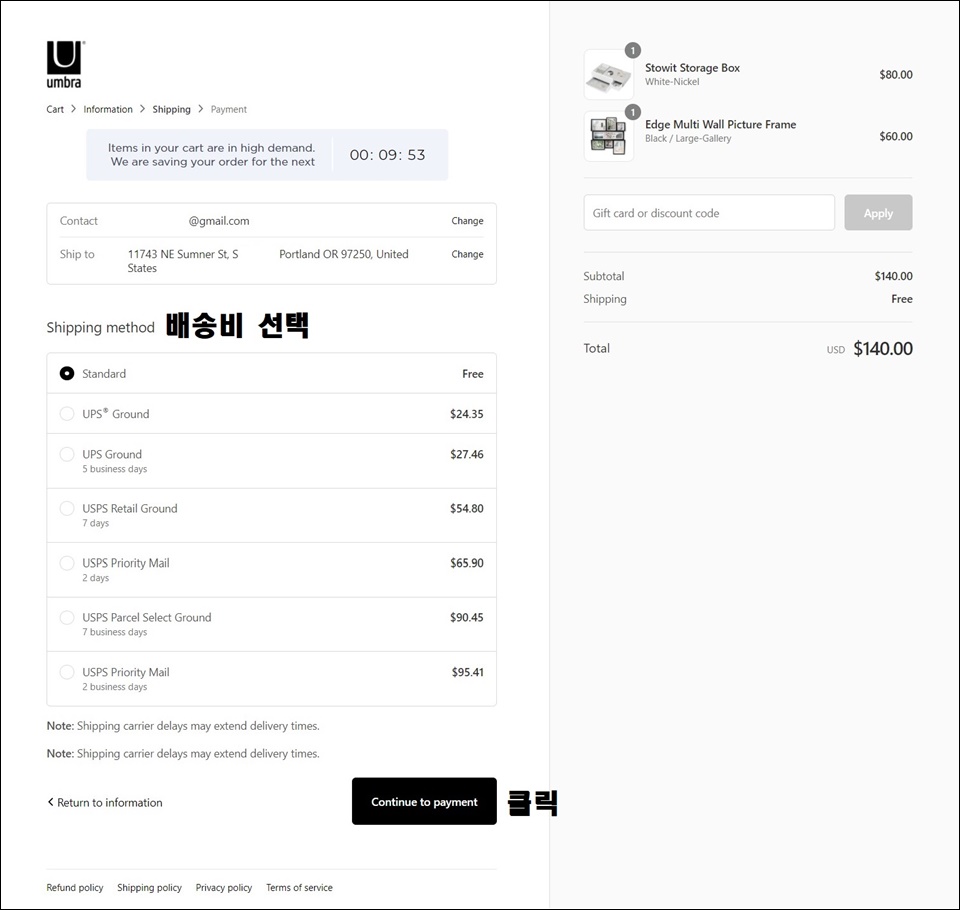Image resolution: width=960 pixels, height=910 pixels.
Task: Go to Information breadcrumb step
Action: (x=108, y=109)
